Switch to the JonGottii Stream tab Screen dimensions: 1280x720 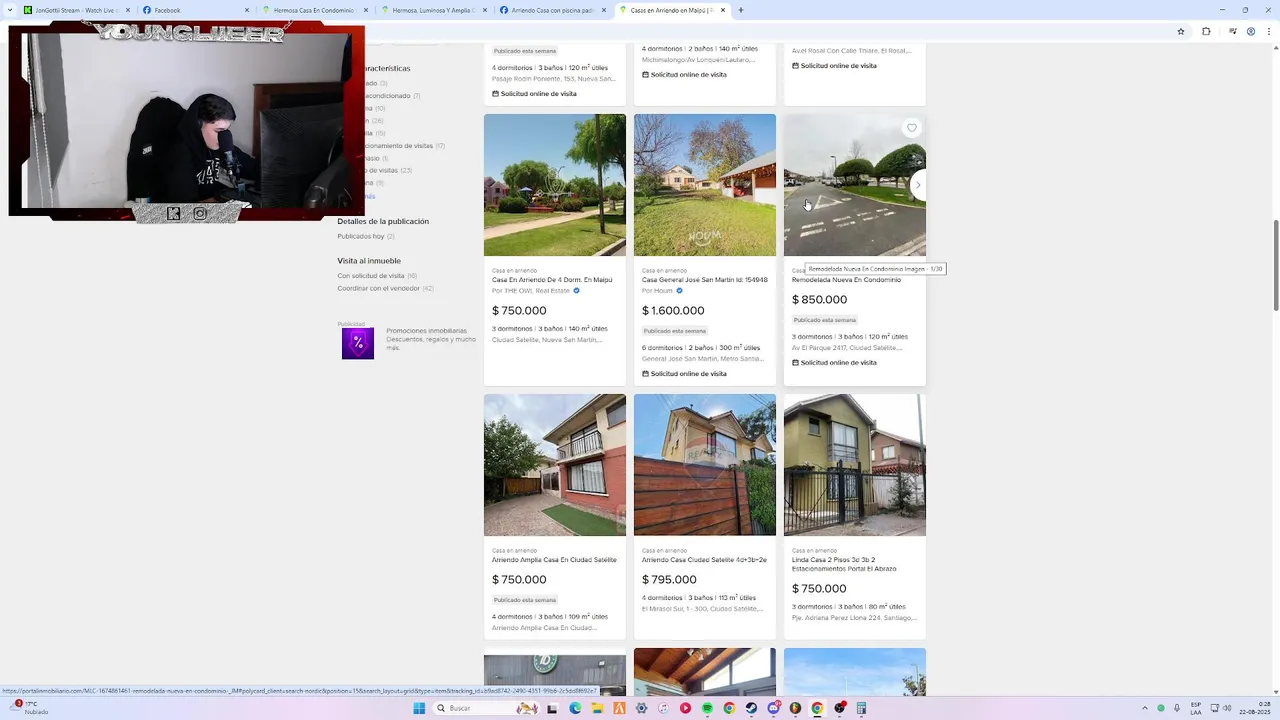click(x=77, y=10)
